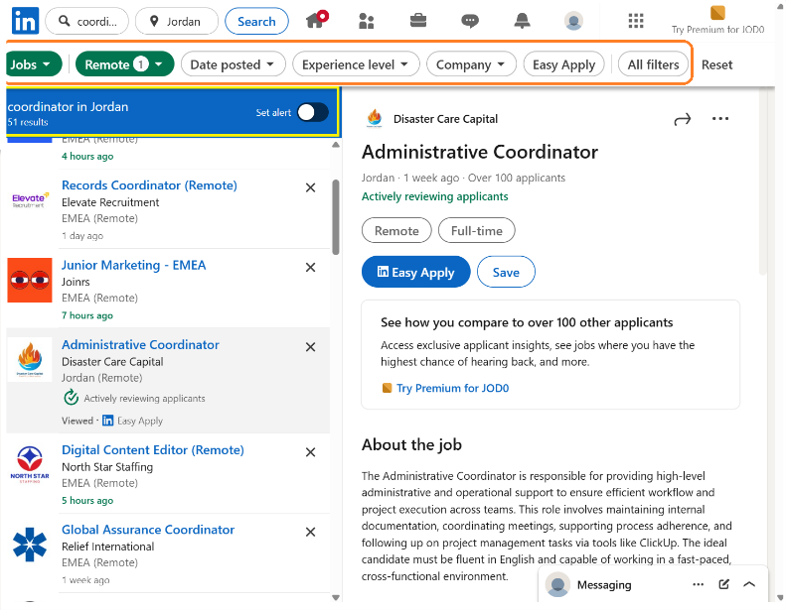786x610 pixels.
Task: Click Try Premium for JOD0 insights link
Action: (x=453, y=388)
